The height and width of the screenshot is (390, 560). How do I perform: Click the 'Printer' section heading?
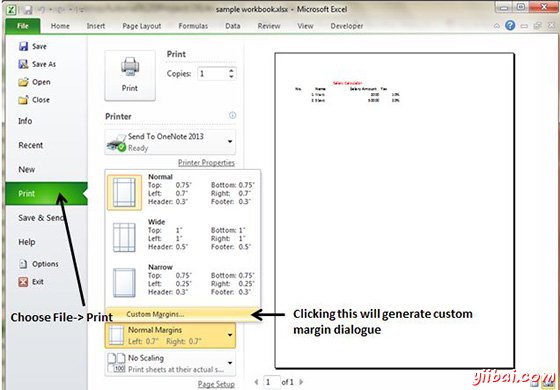click(118, 117)
